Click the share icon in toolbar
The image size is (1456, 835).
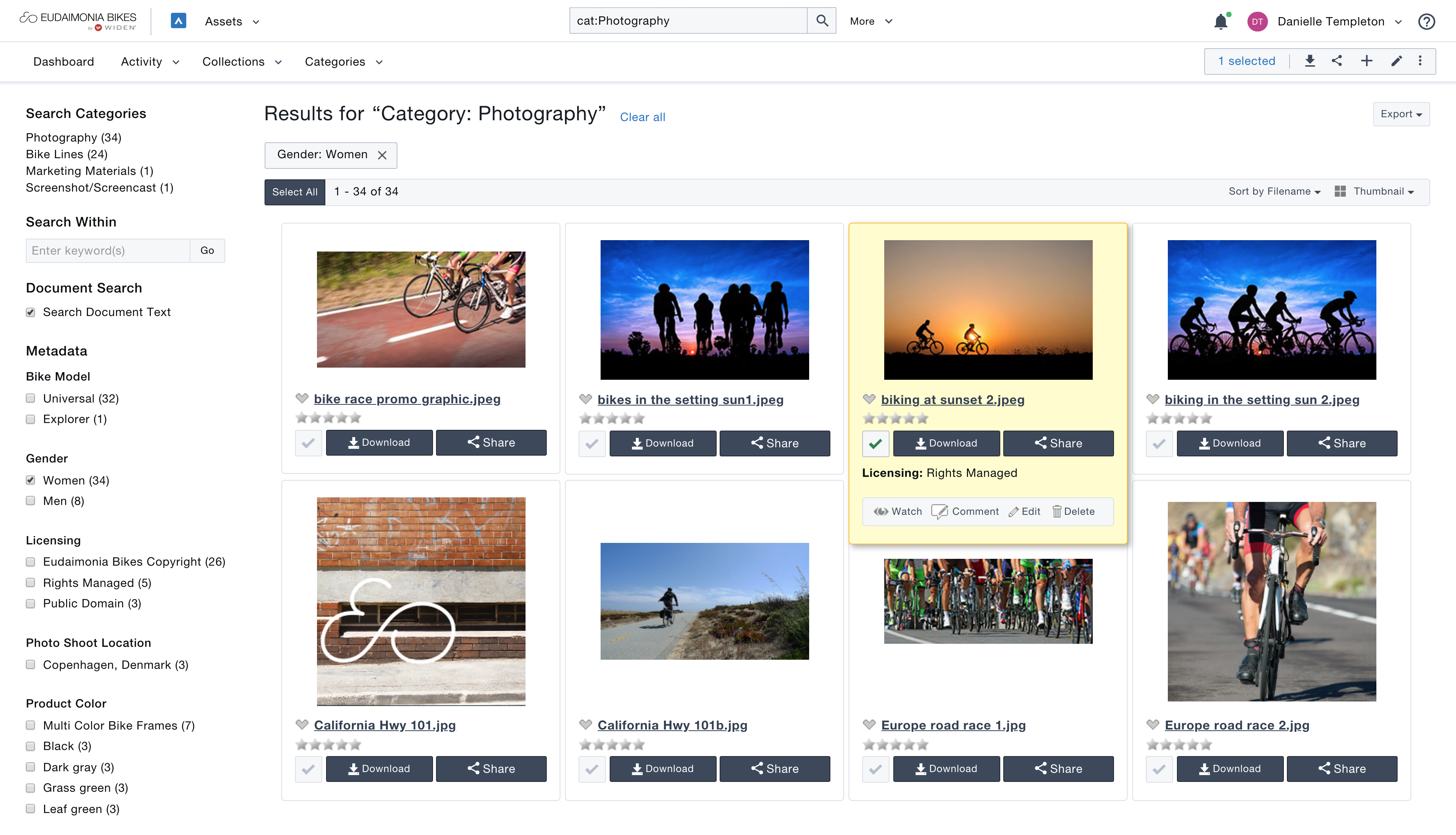1337,62
